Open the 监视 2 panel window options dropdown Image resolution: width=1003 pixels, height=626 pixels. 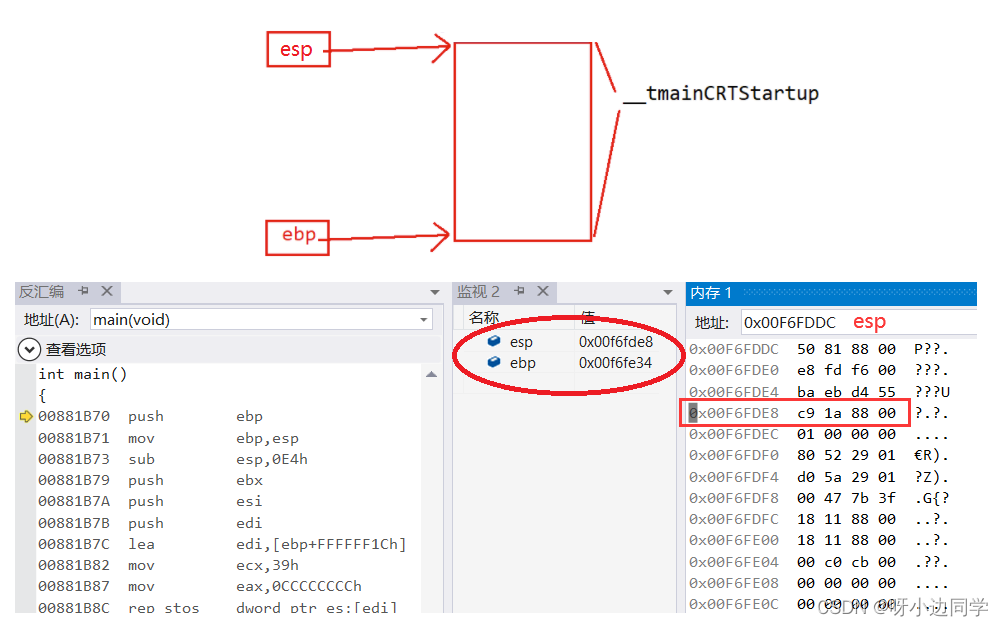pyautogui.click(x=668, y=292)
